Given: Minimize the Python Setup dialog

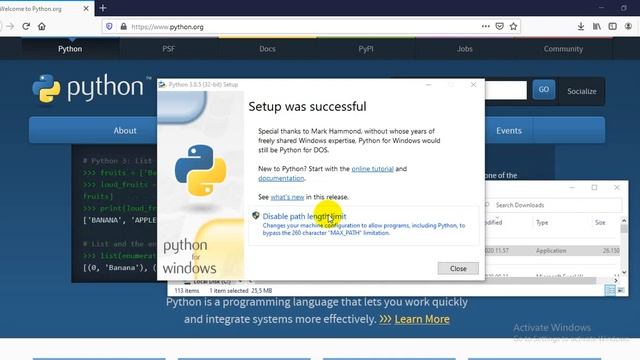Looking at the screenshot, I should (x=429, y=84).
